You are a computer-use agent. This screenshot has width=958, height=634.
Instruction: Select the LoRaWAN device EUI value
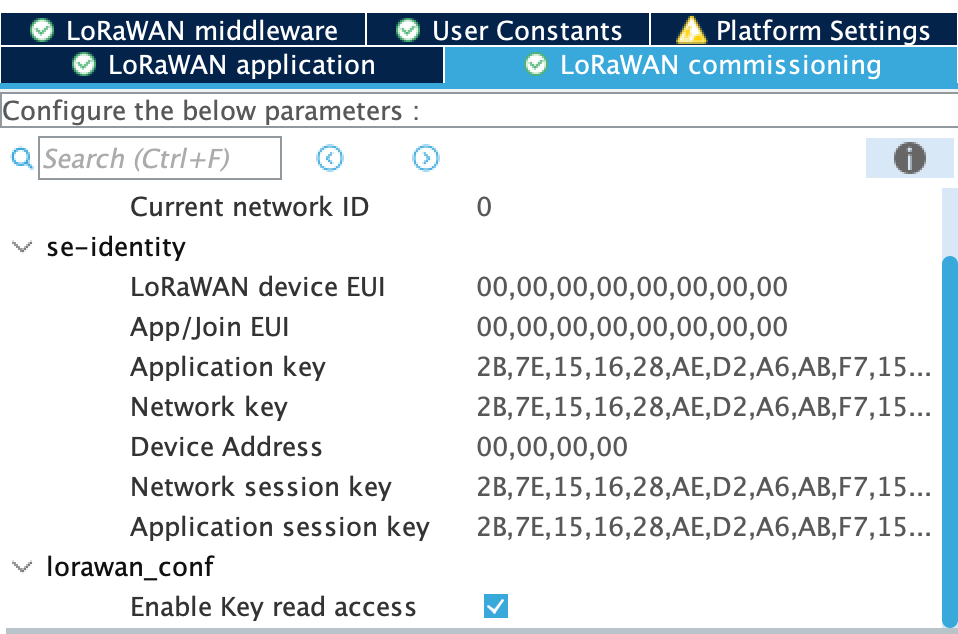coord(632,287)
